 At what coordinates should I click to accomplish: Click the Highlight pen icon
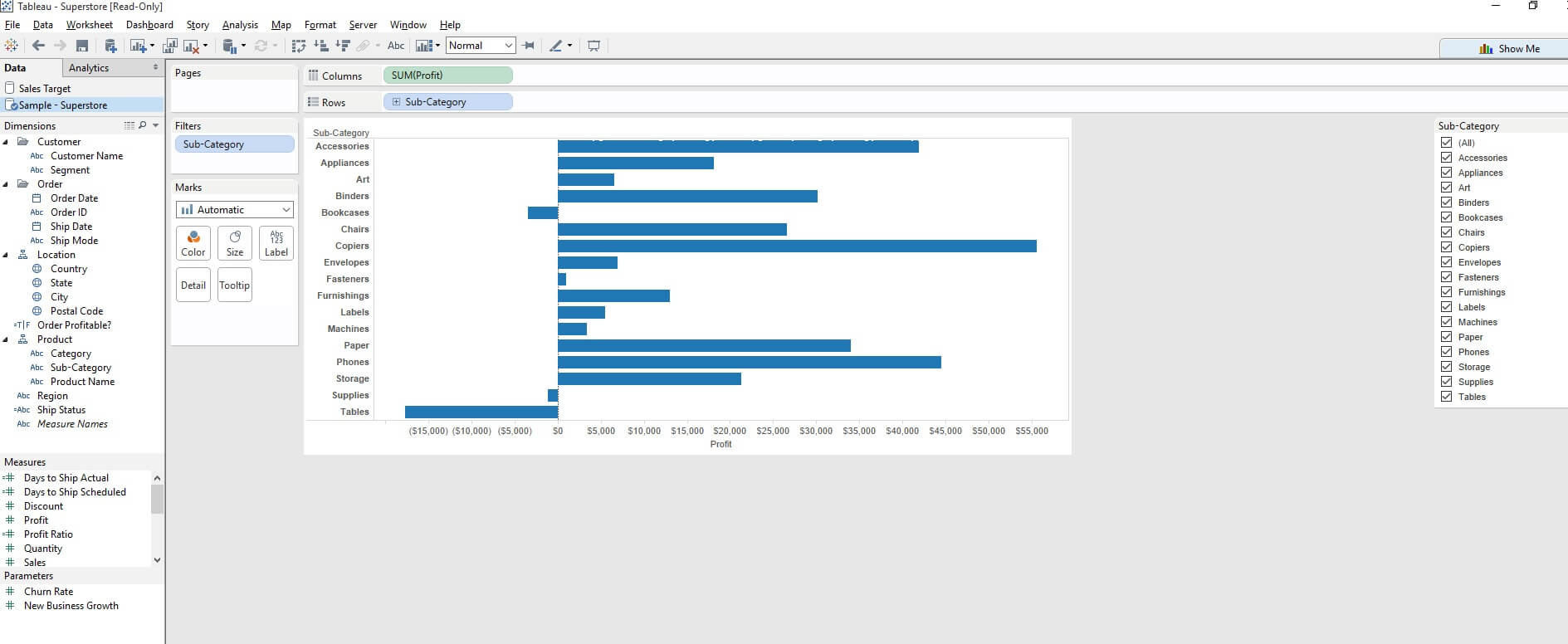tap(556, 46)
